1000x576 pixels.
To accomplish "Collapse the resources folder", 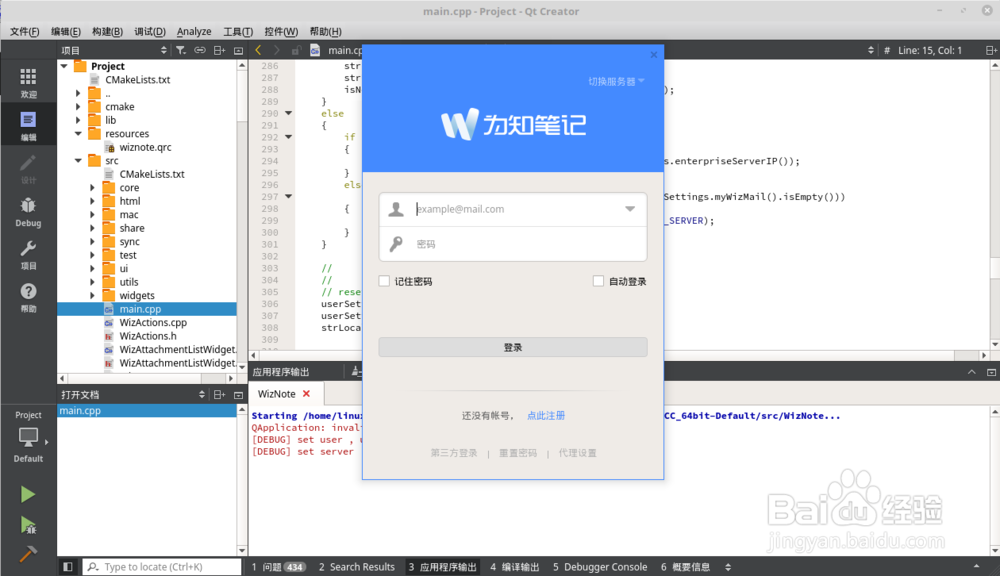I will point(78,133).
